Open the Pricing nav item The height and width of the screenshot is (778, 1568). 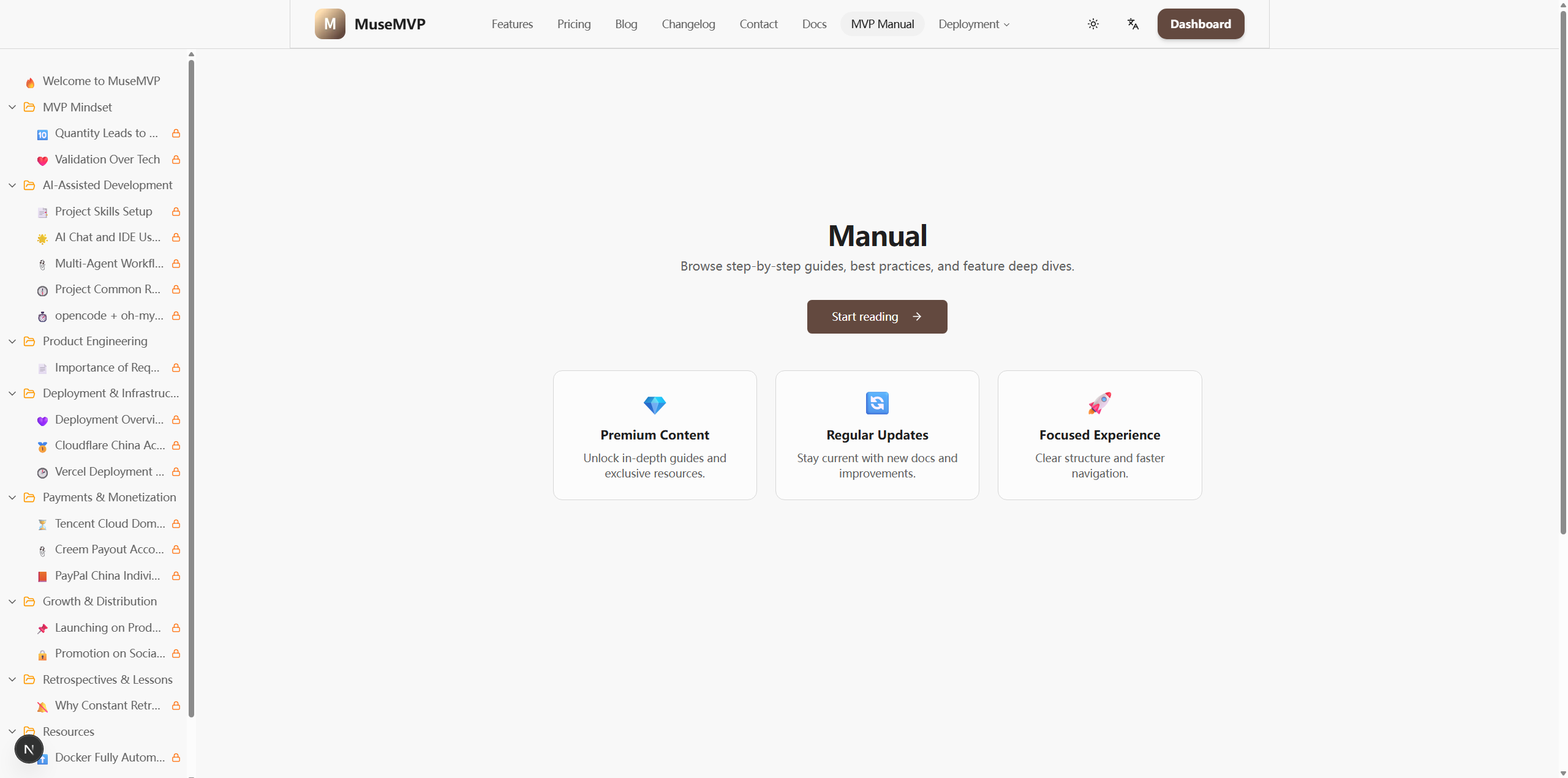573,24
